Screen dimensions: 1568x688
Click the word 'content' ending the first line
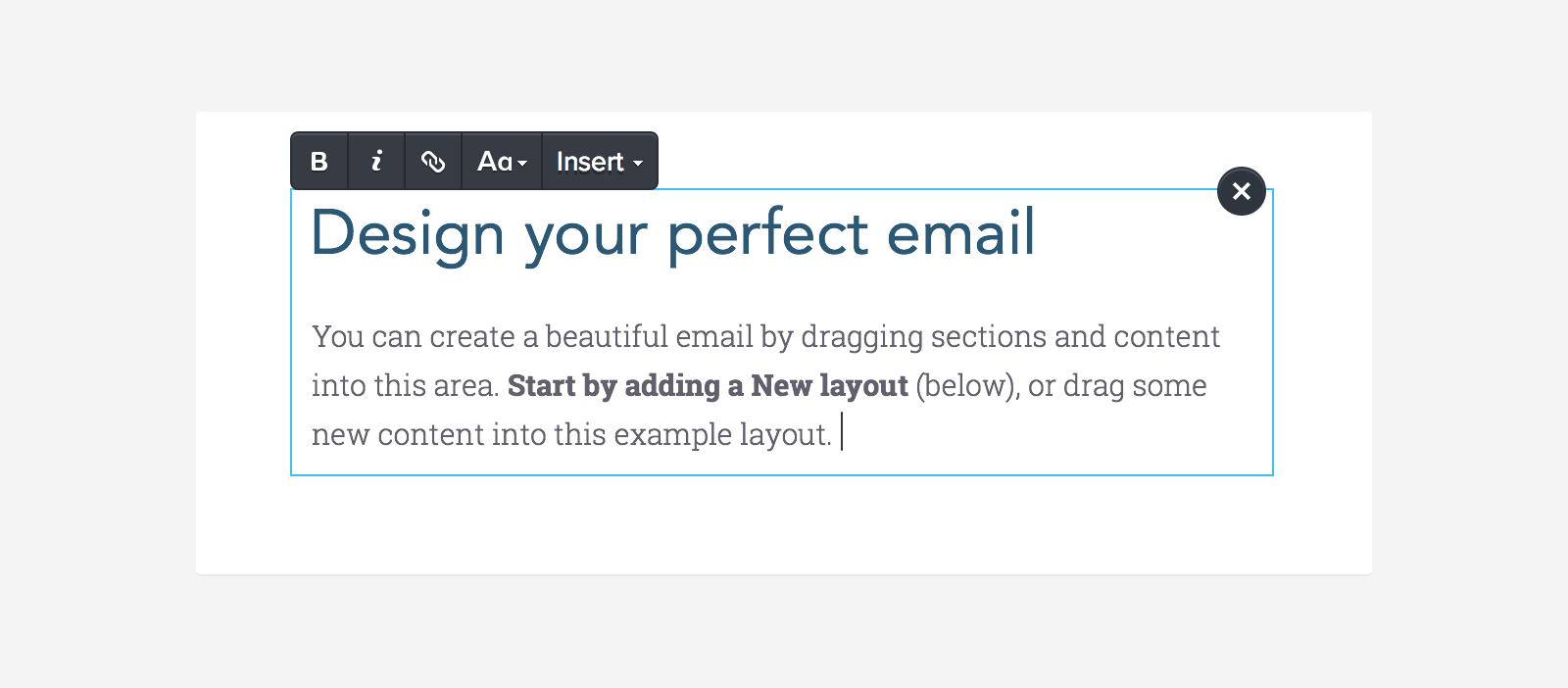1166,337
